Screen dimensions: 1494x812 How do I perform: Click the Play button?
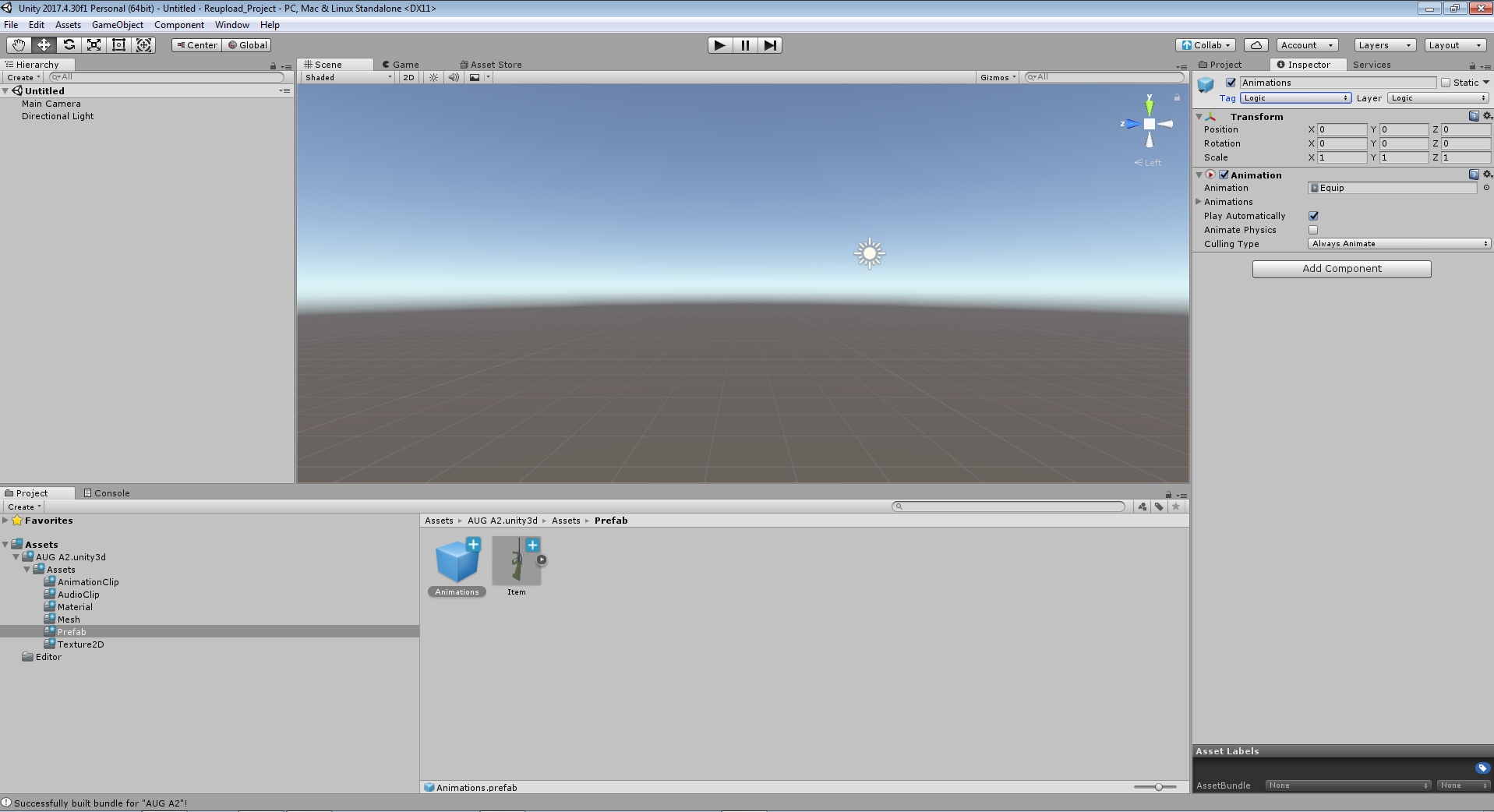(720, 45)
